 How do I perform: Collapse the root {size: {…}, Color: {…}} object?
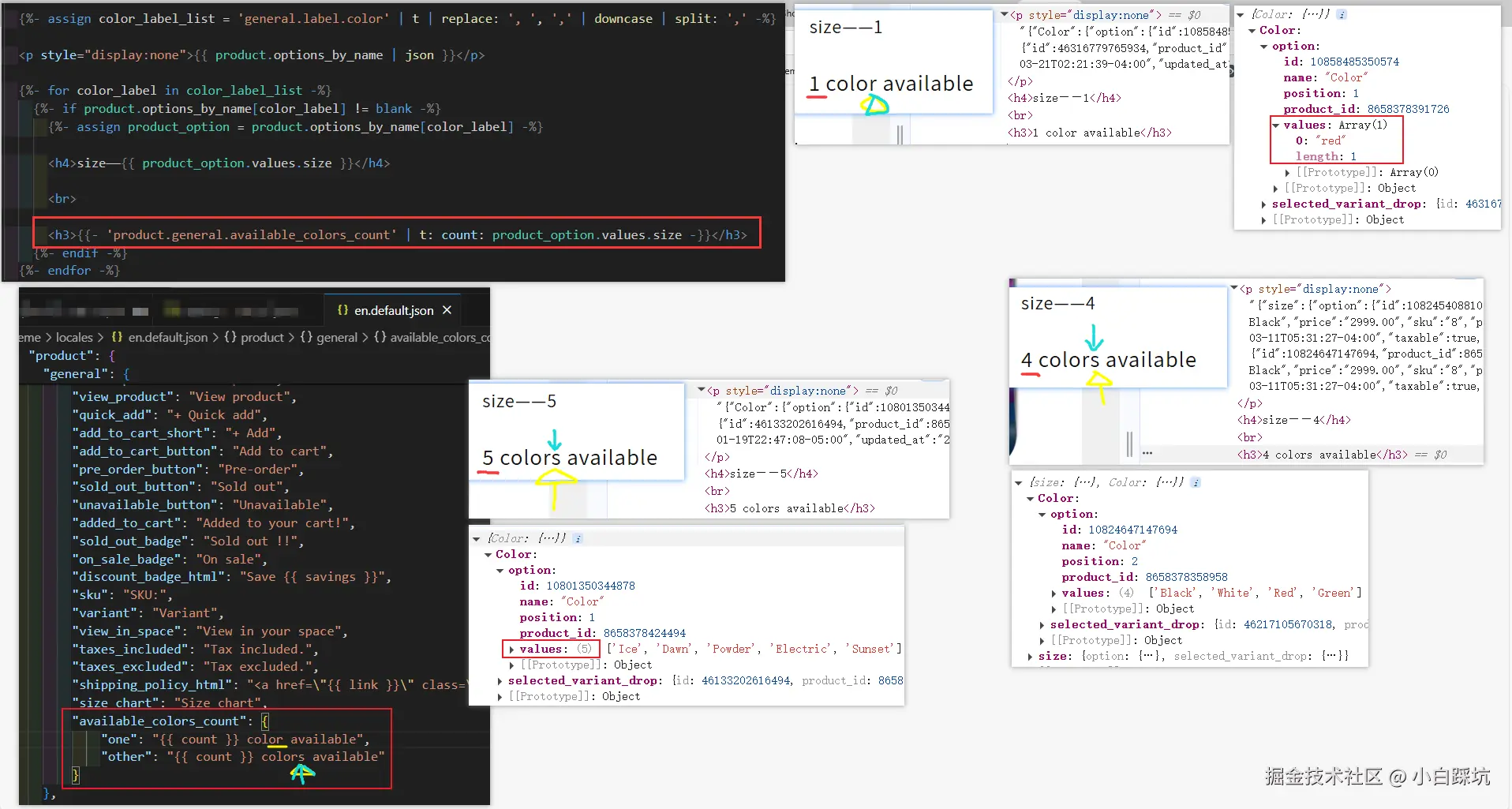[1018, 482]
